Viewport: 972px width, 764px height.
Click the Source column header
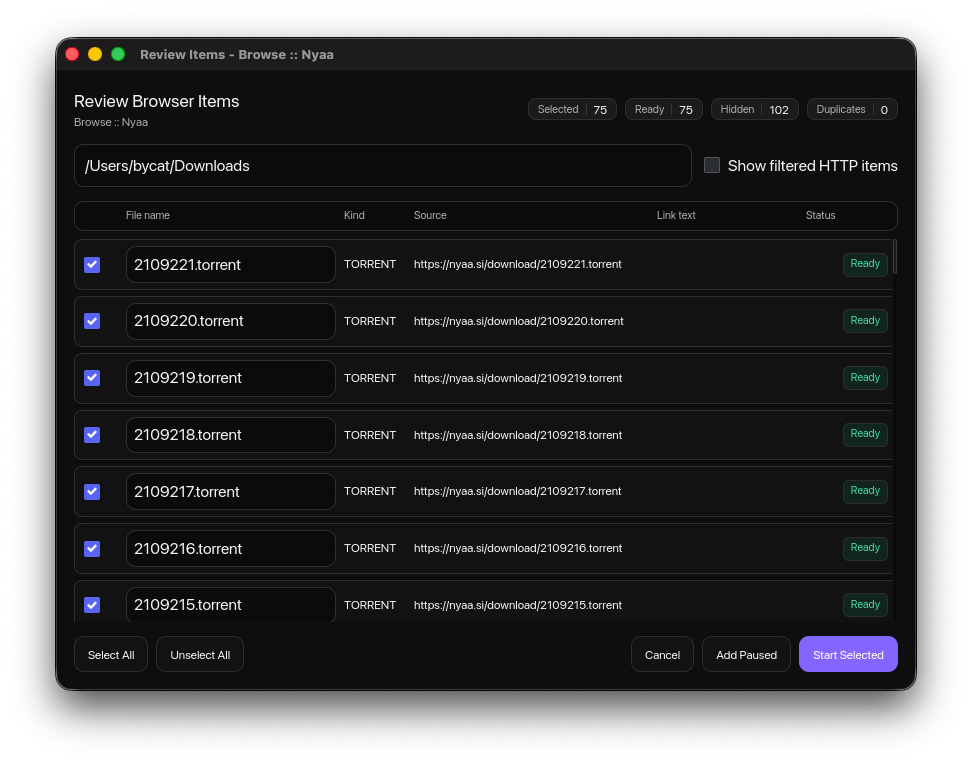click(430, 215)
